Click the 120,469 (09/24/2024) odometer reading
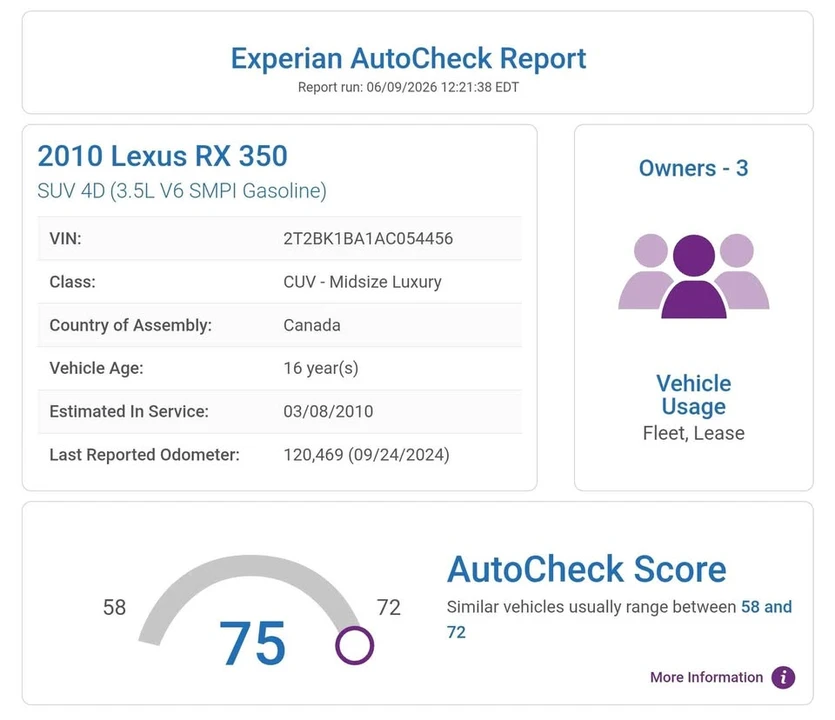The image size is (835, 720). click(x=366, y=455)
